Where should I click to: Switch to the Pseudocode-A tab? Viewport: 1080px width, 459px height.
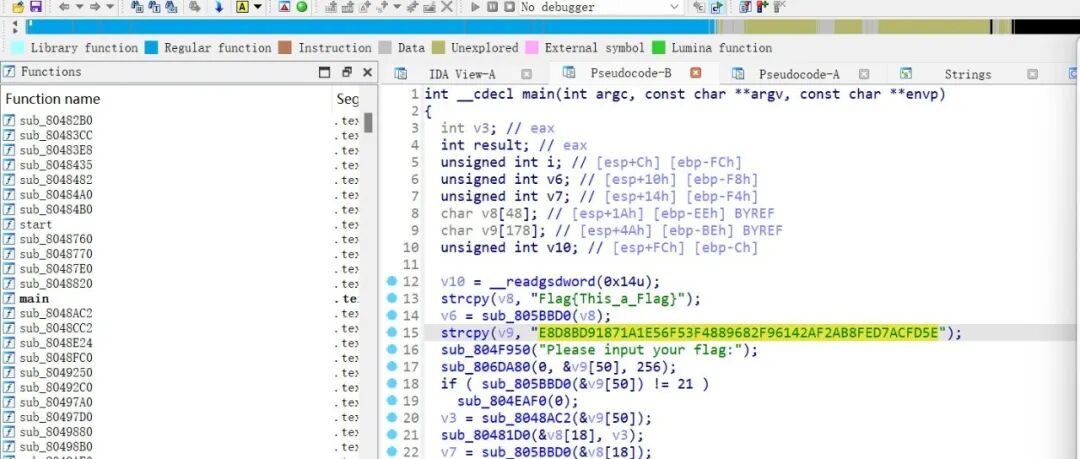(x=799, y=74)
